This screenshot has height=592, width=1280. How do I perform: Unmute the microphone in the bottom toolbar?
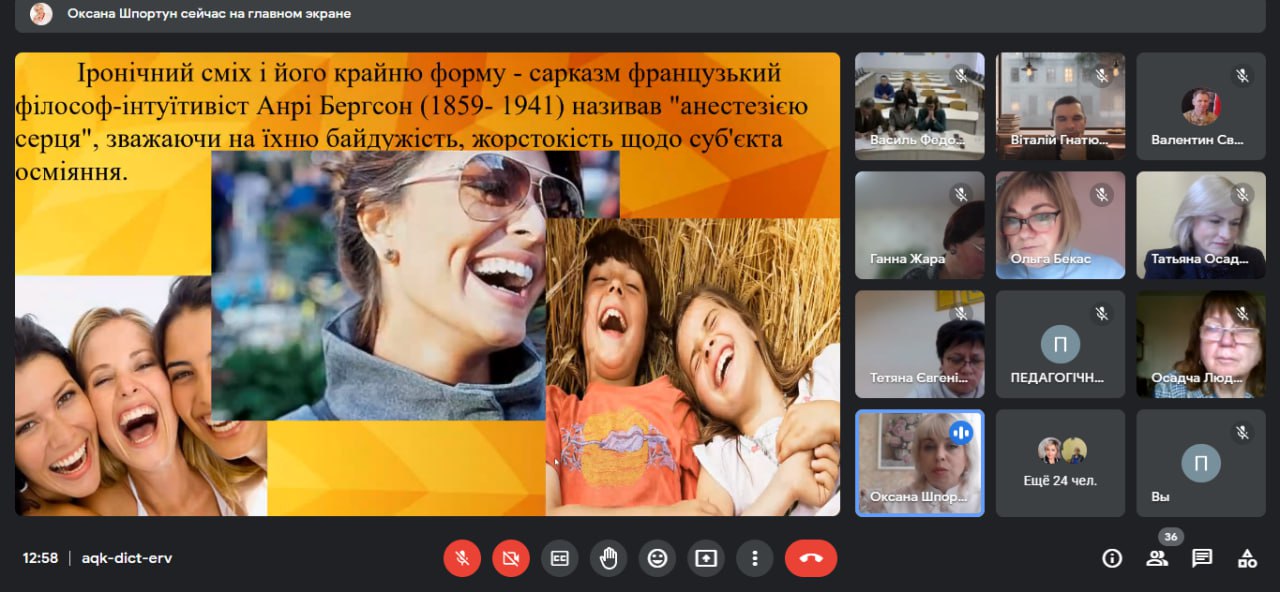coord(462,559)
